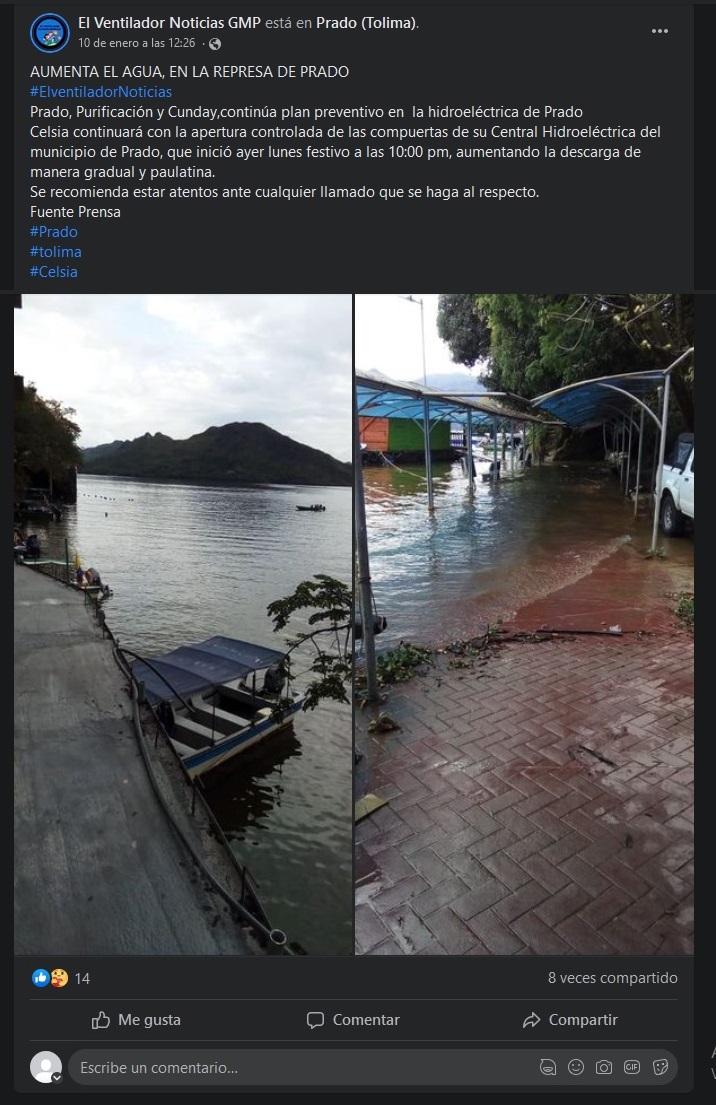This screenshot has height=1105, width=716.
Task: Open the #ElventiladorNoticias hashtag
Action: point(101,92)
